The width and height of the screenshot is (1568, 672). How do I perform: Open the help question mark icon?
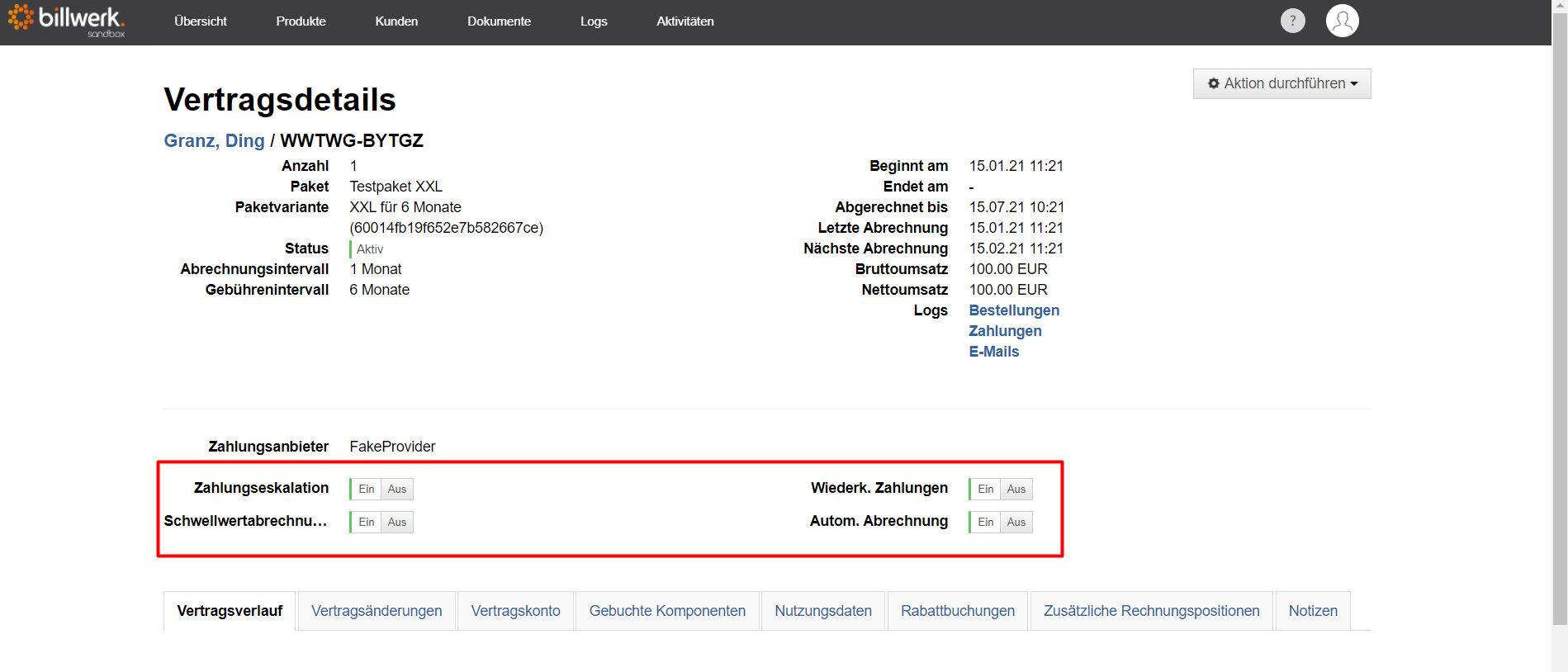[1293, 21]
